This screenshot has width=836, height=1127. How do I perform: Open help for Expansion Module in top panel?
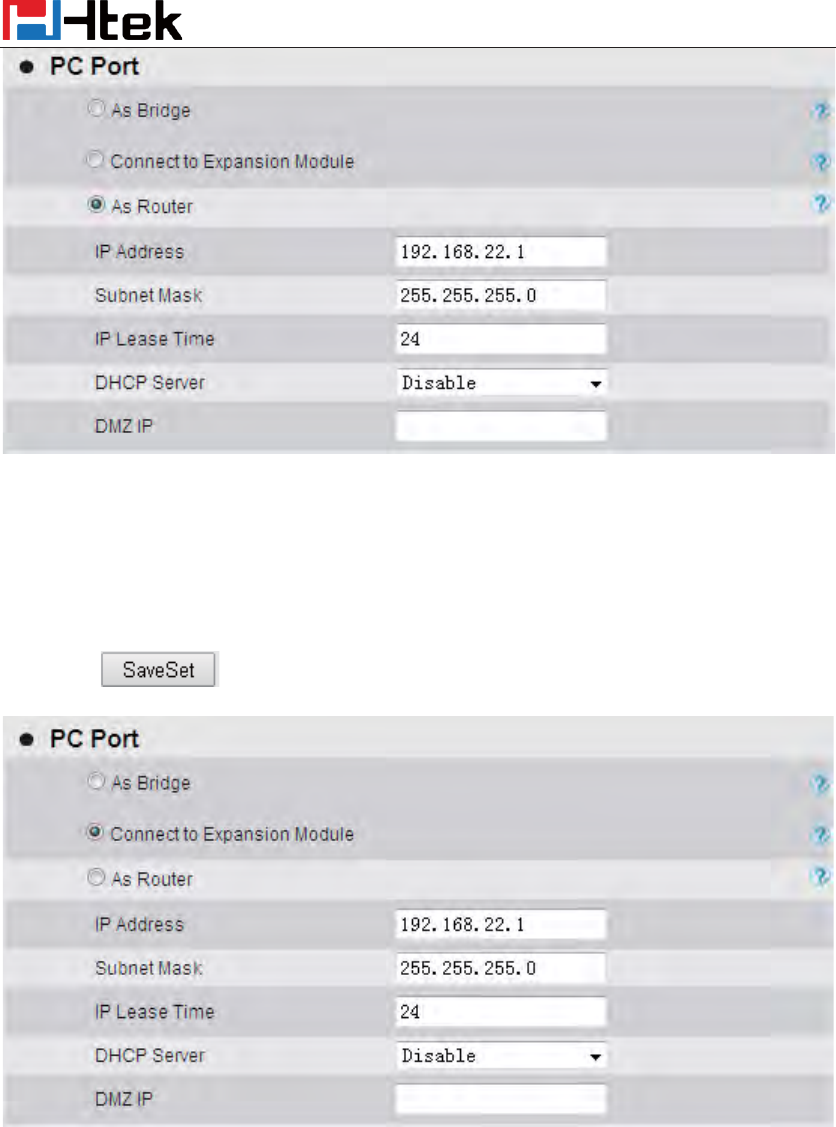point(821,161)
